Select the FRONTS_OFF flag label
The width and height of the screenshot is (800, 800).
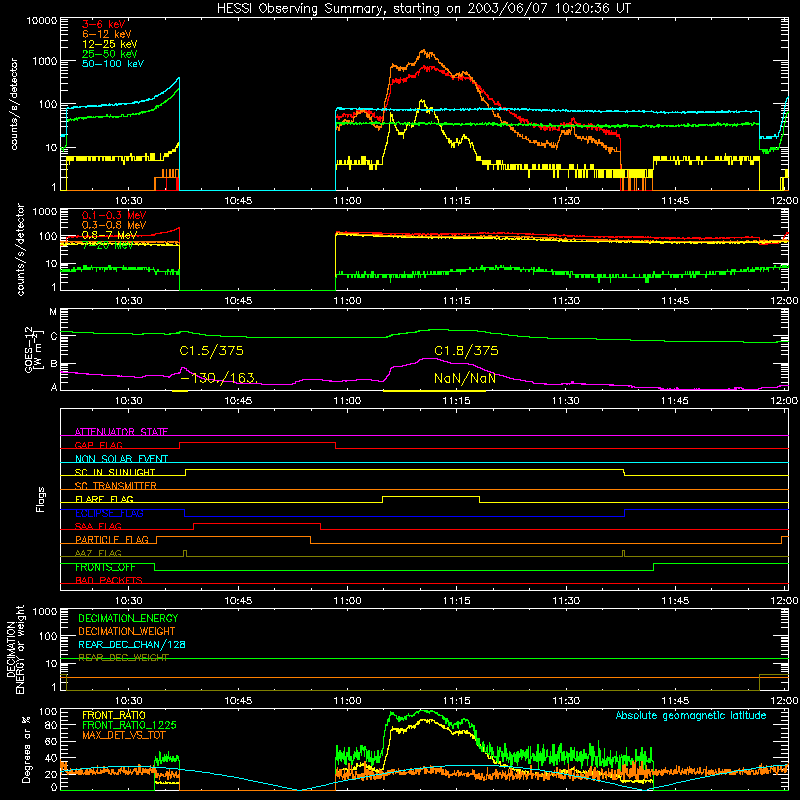click(105, 567)
